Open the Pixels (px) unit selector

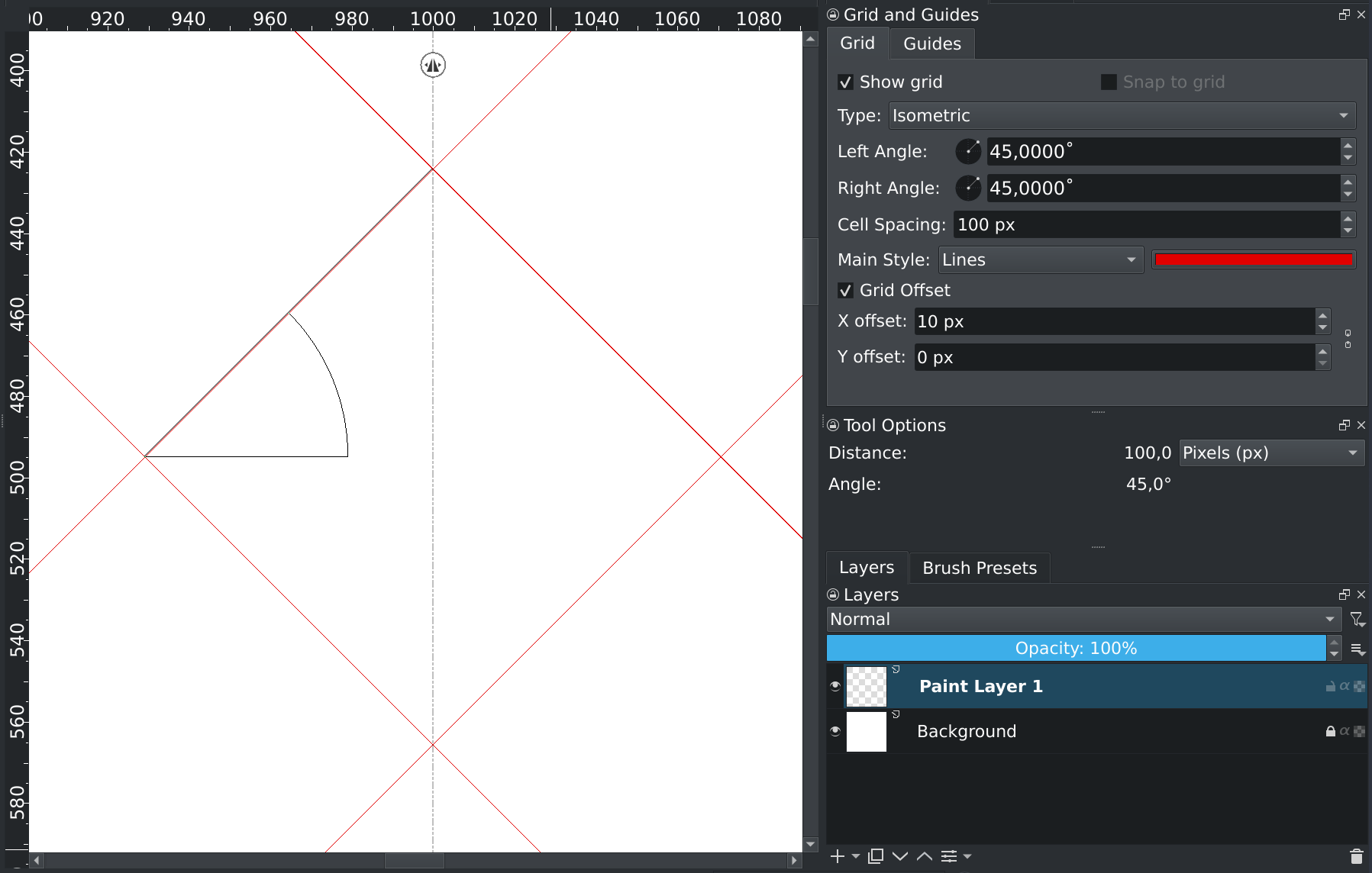point(1270,453)
